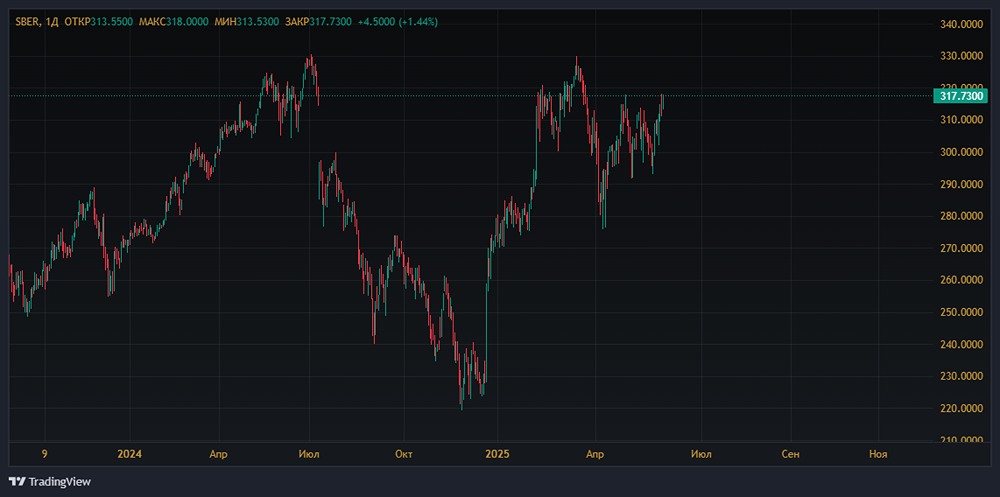The image size is (1000, 497).
Task: Select the Окт marker on time axis
Action: coord(404,453)
